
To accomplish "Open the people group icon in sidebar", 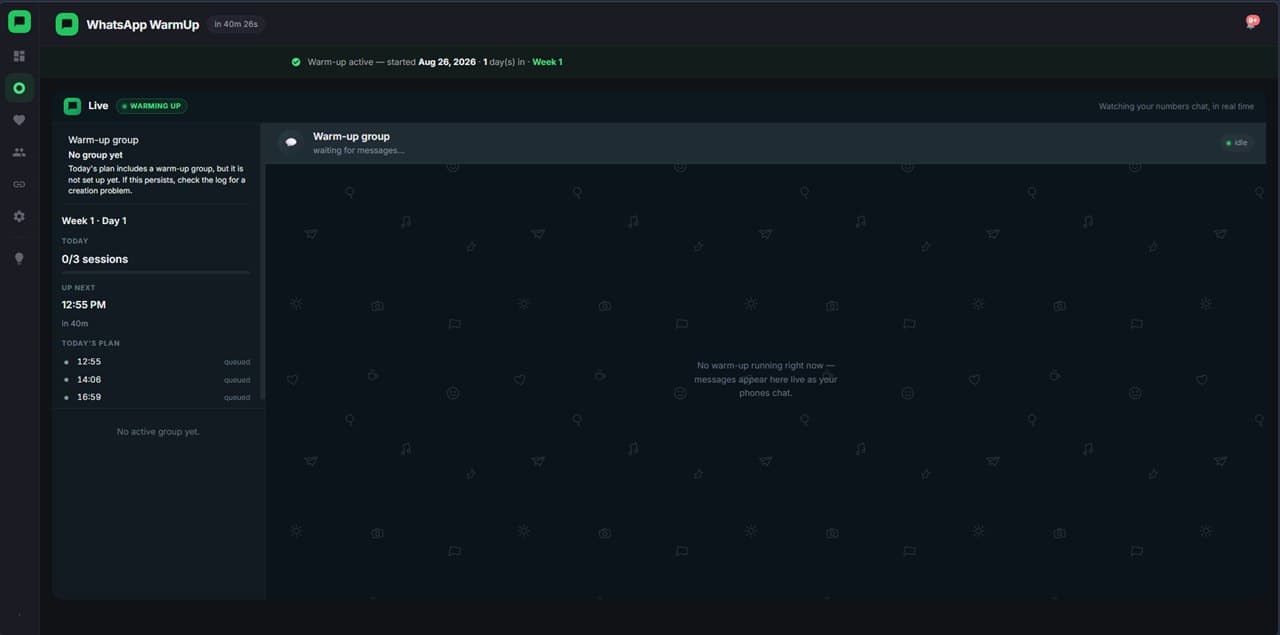I will [19, 152].
